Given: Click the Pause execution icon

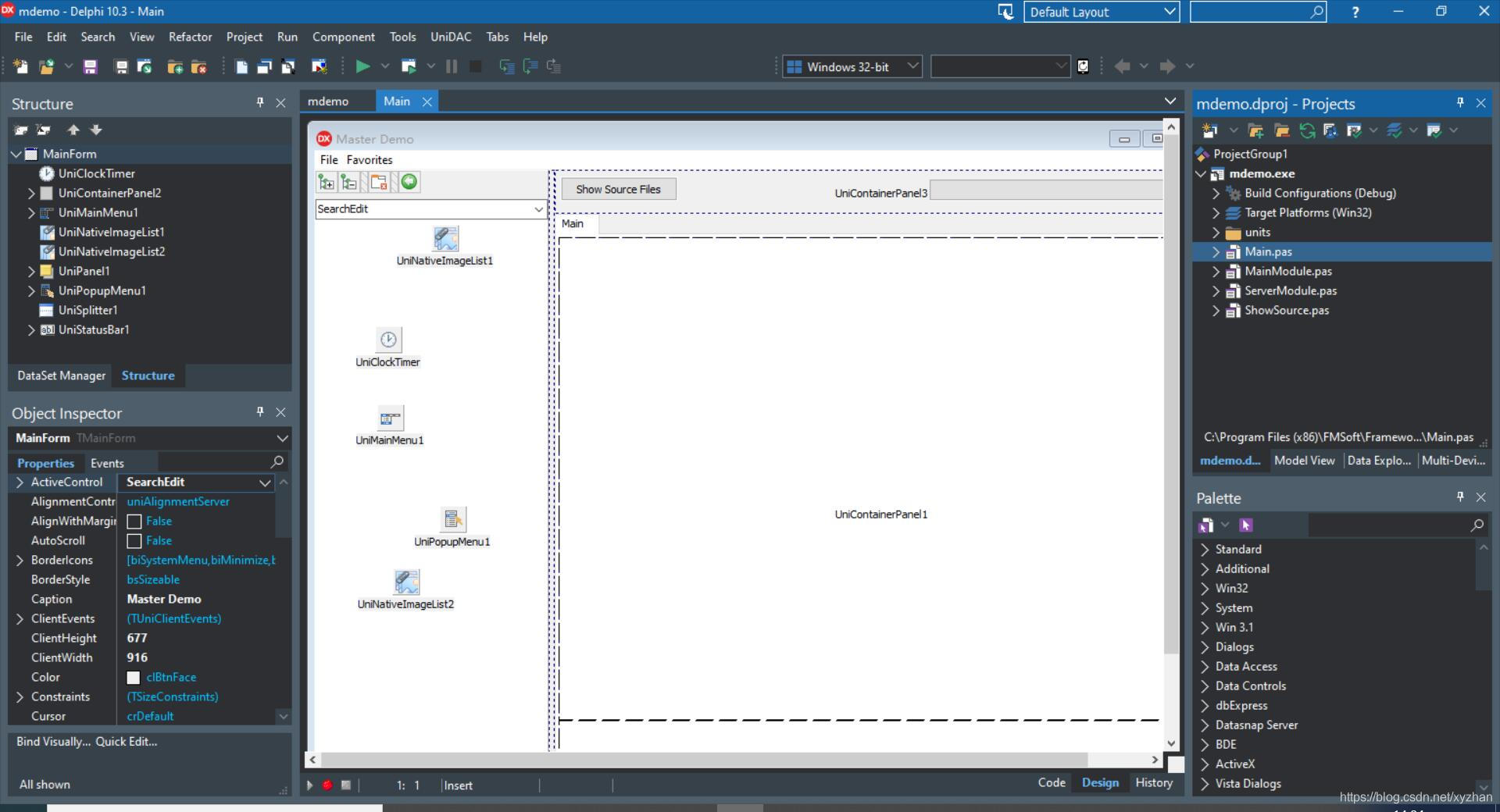Looking at the screenshot, I should point(452,66).
